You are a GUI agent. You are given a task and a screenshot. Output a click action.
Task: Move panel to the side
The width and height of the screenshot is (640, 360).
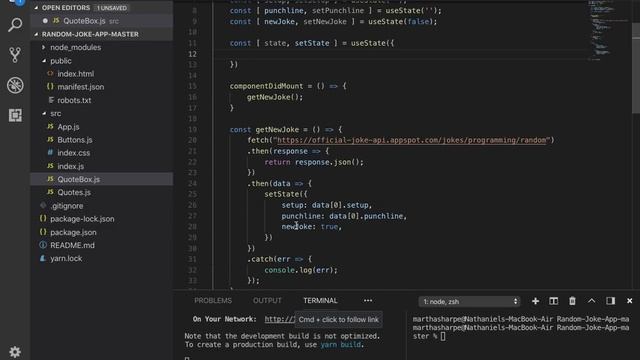click(611, 301)
